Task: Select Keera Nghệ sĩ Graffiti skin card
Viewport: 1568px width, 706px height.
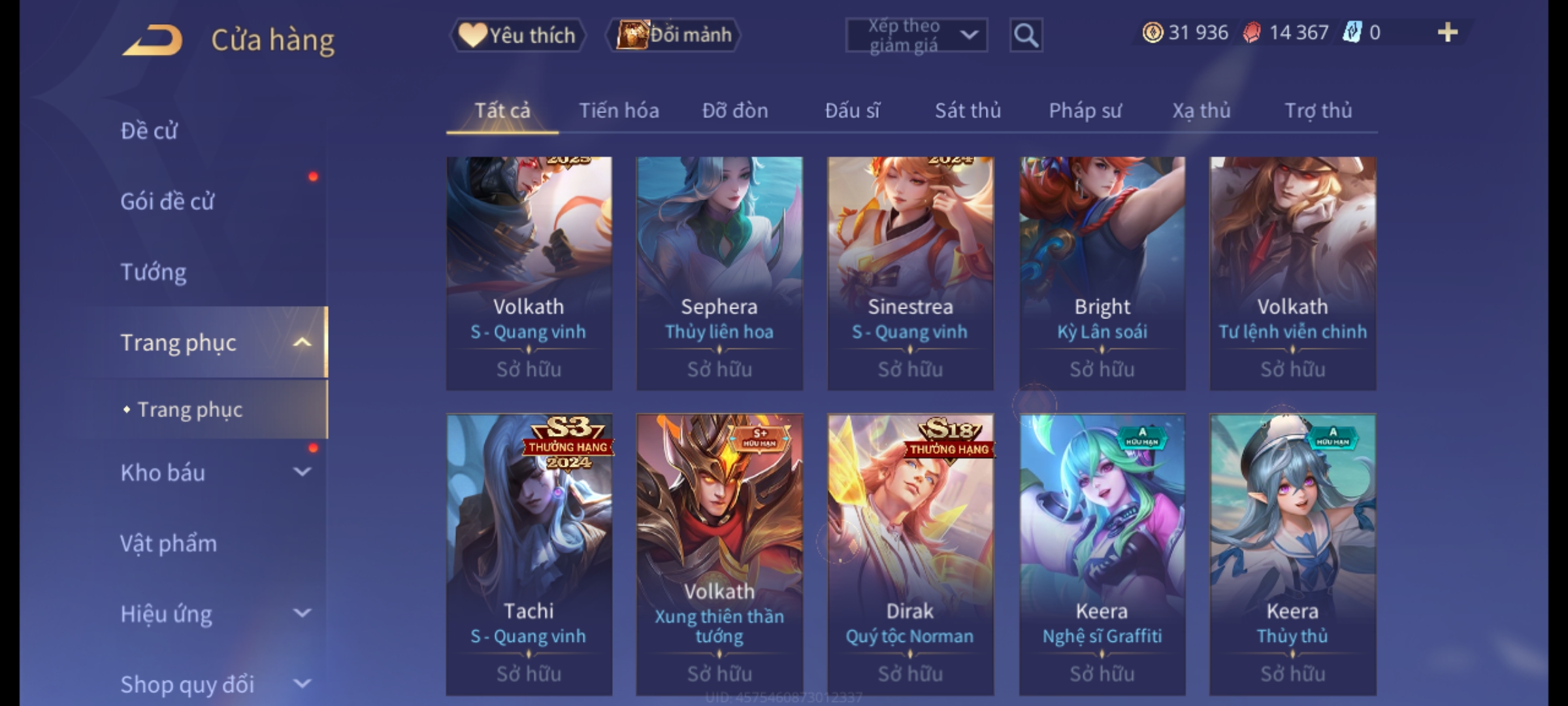Action: point(1102,554)
